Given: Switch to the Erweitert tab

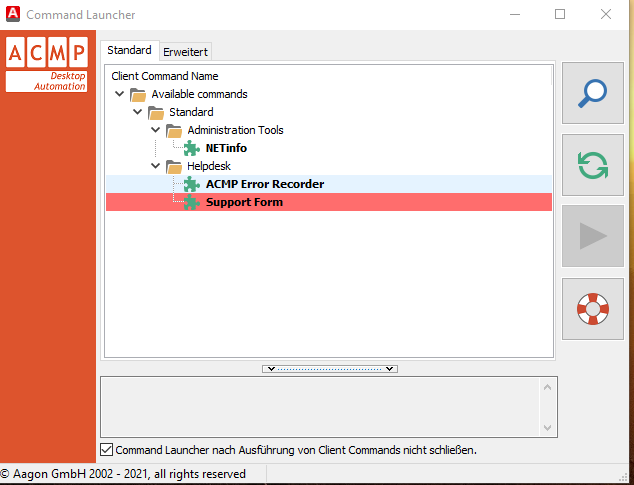Looking at the screenshot, I should tap(185, 52).
